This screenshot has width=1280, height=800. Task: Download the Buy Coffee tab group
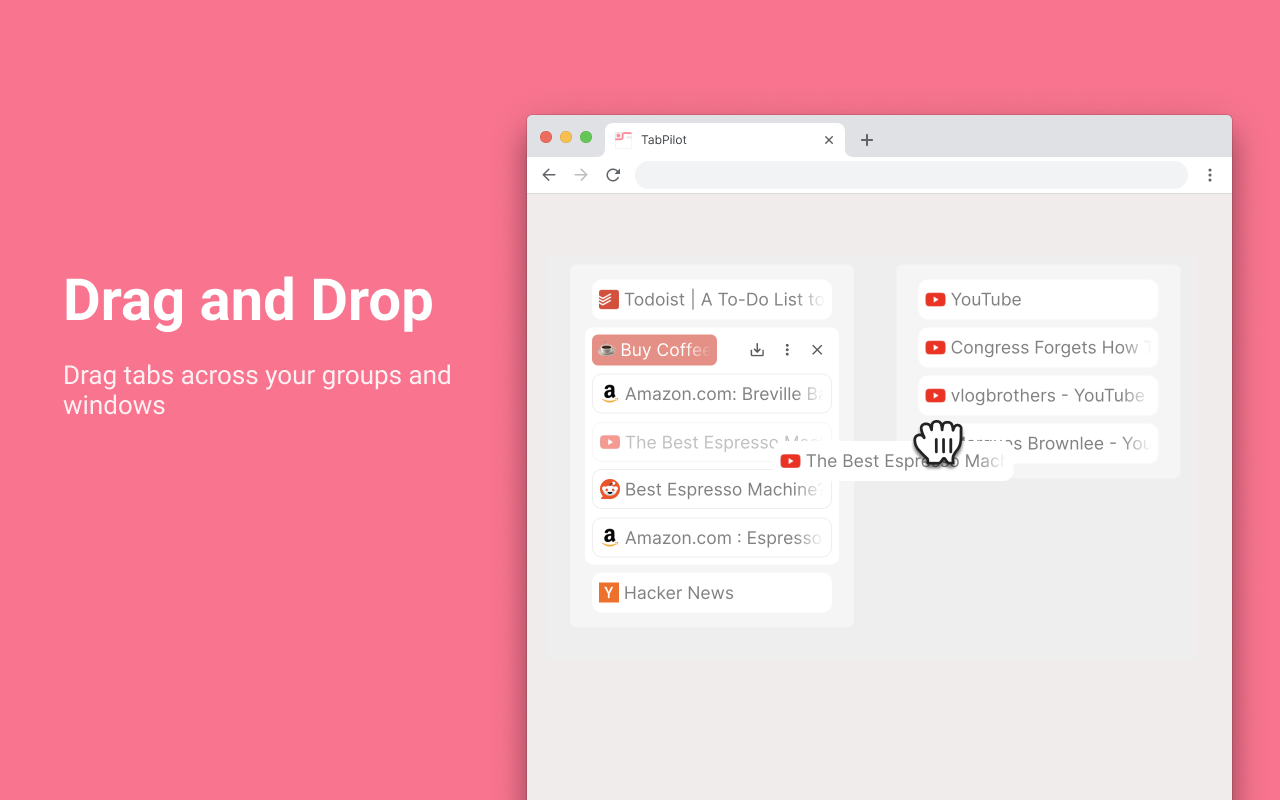(757, 349)
